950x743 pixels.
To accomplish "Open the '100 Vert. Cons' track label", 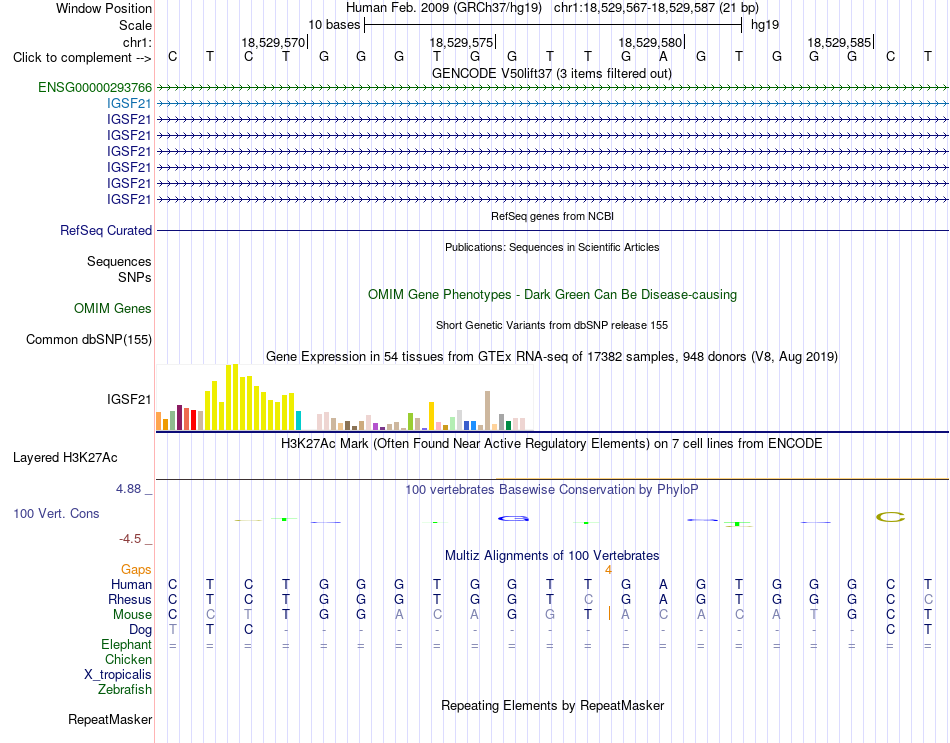I will pos(56,513).
